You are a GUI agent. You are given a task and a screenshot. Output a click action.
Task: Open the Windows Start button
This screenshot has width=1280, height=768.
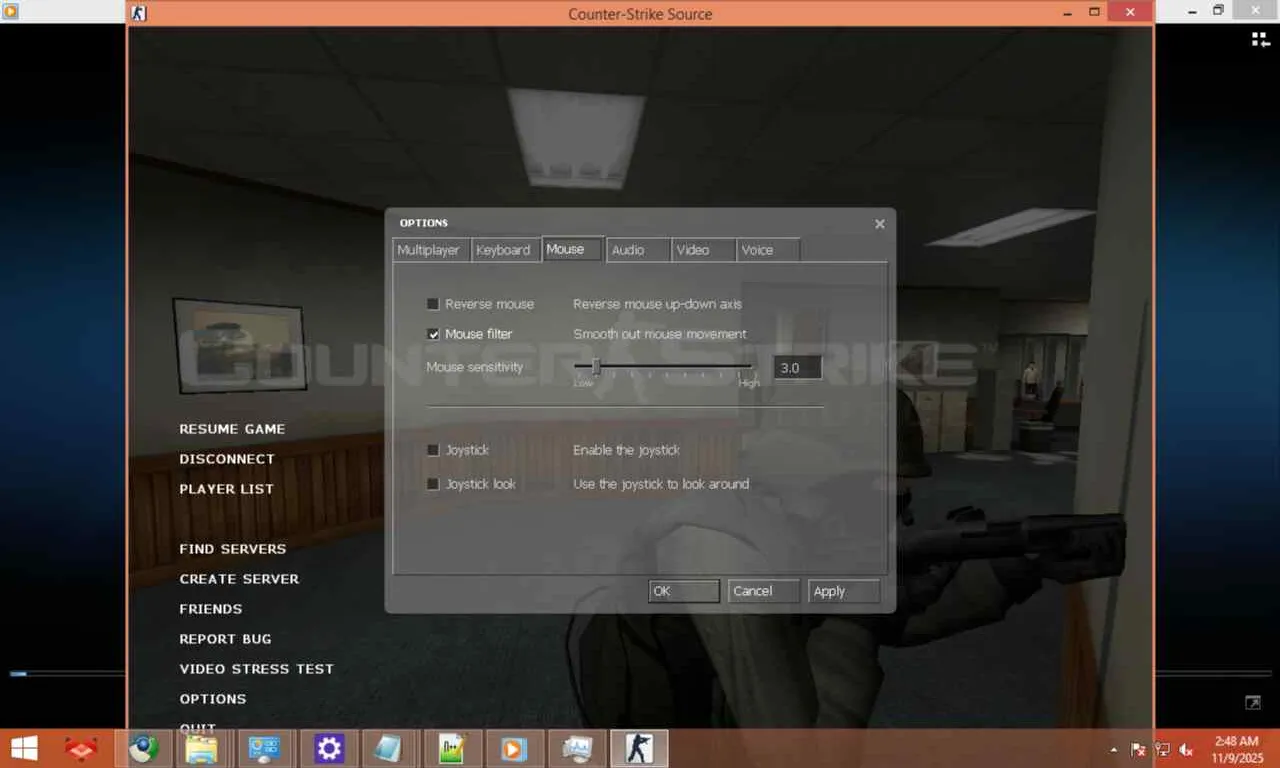[24, 748]
